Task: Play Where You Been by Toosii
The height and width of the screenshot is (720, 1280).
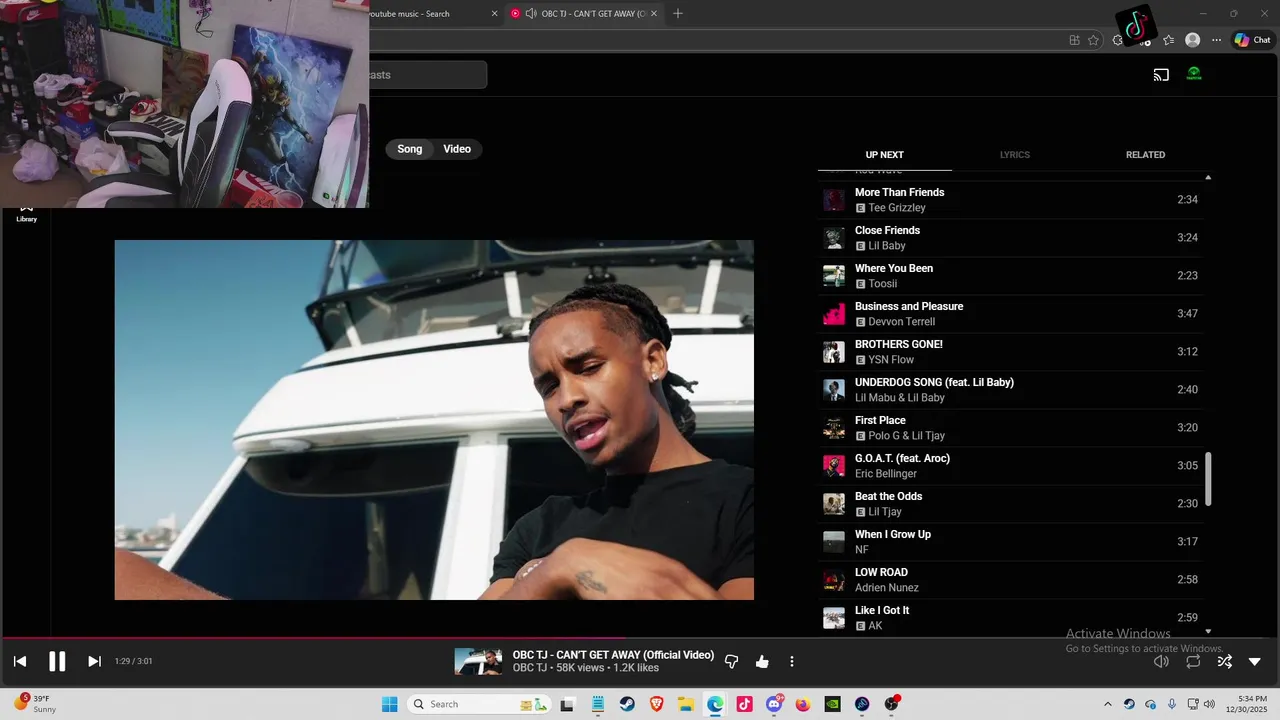Action: 1010,276
